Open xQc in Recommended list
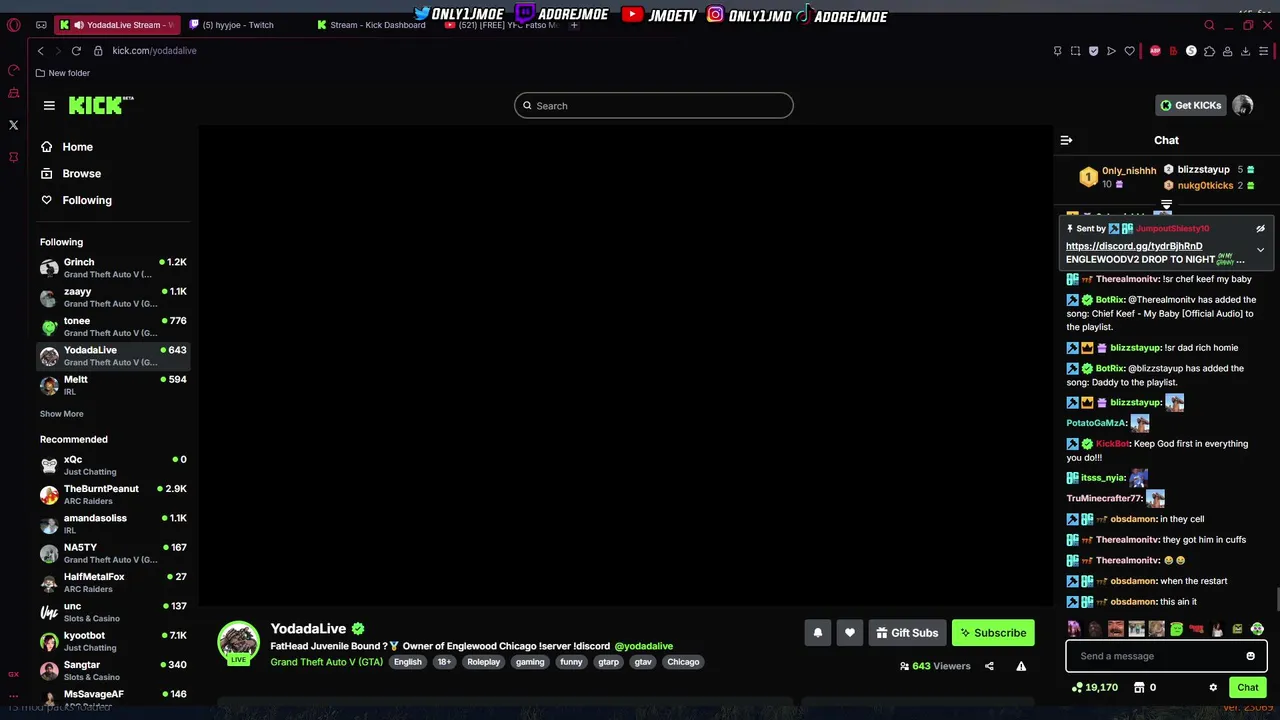Image resolution: width=1280 pixels, height=720 pixels. [113, 465]
